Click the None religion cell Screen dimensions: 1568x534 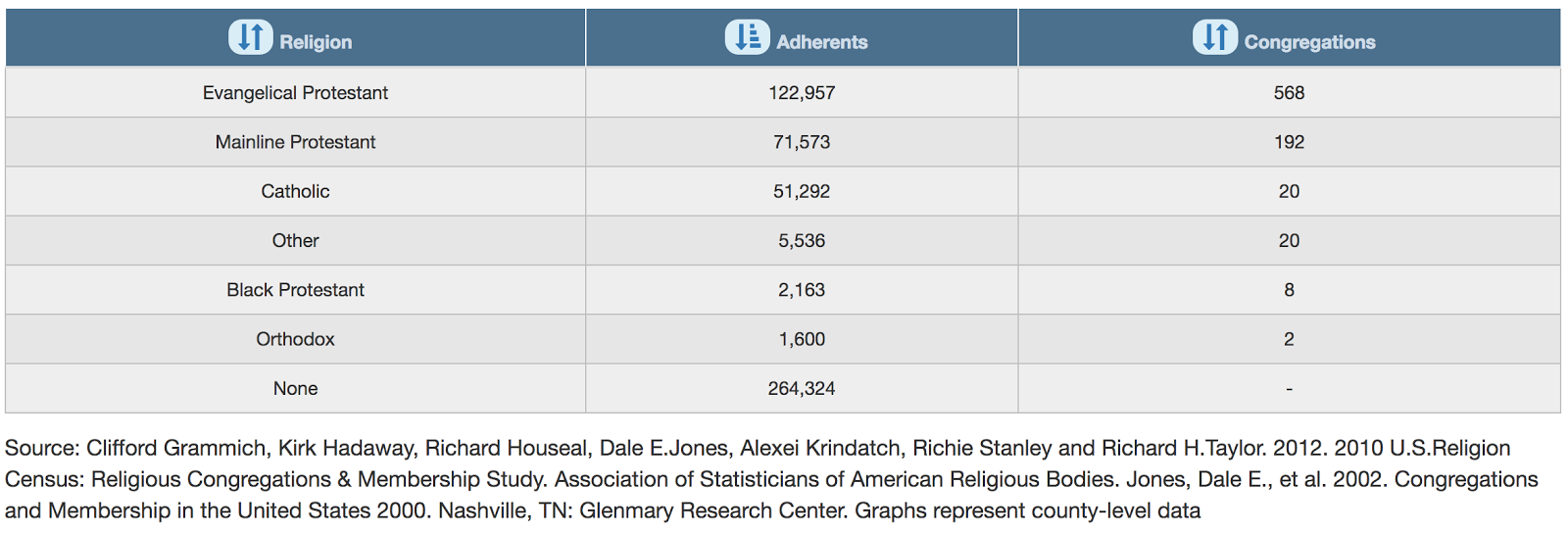click(295, 388)
